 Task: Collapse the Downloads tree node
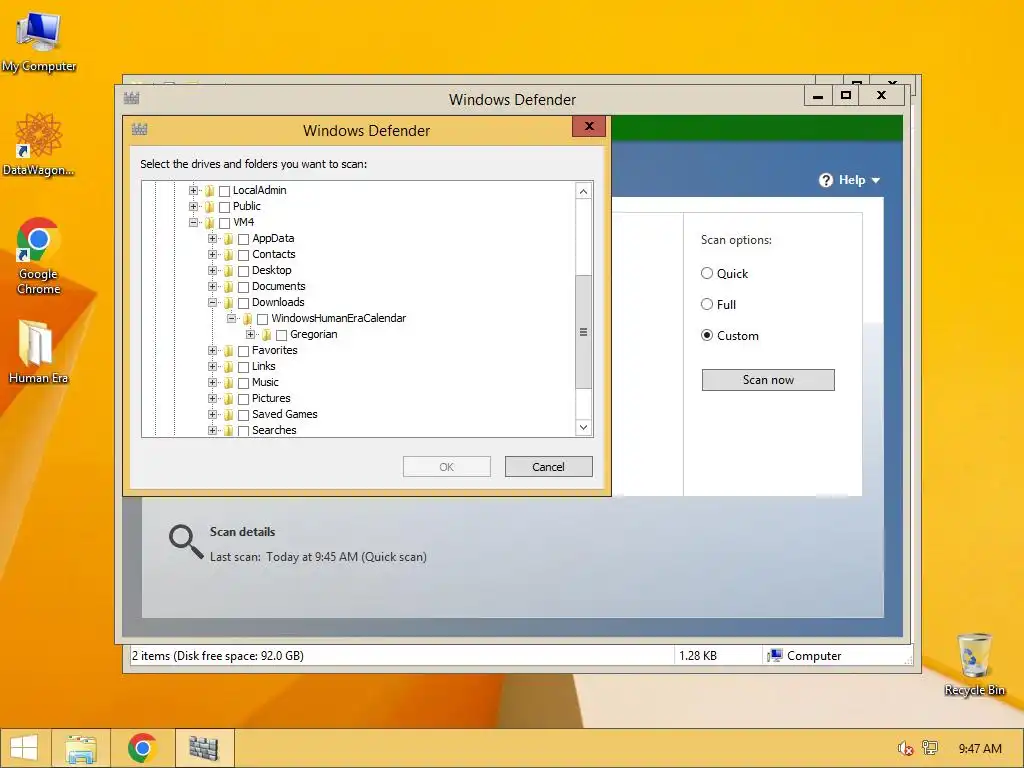tap(212, 302)
